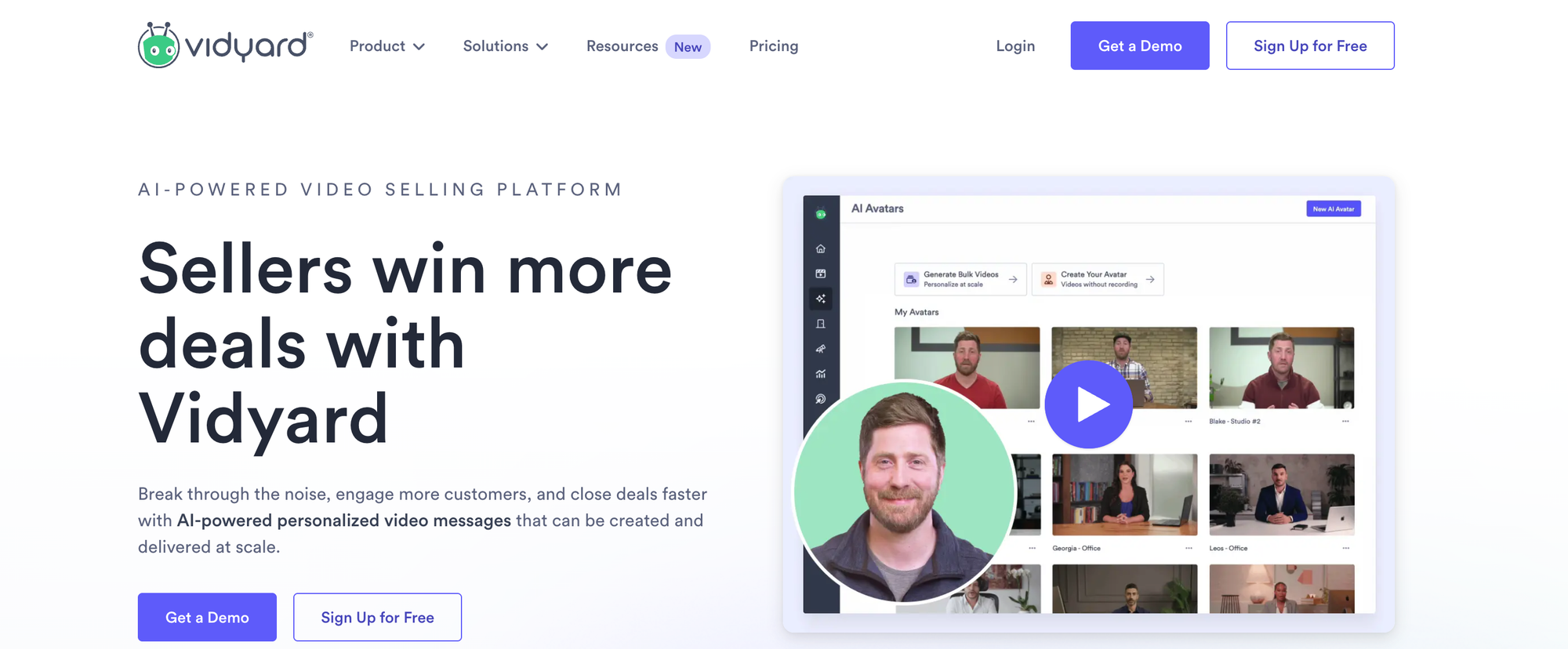The height and width of the screenshot is (649, 1568).
Task: Expand the Solutions dropdown menu
Action: coord(506,46)
